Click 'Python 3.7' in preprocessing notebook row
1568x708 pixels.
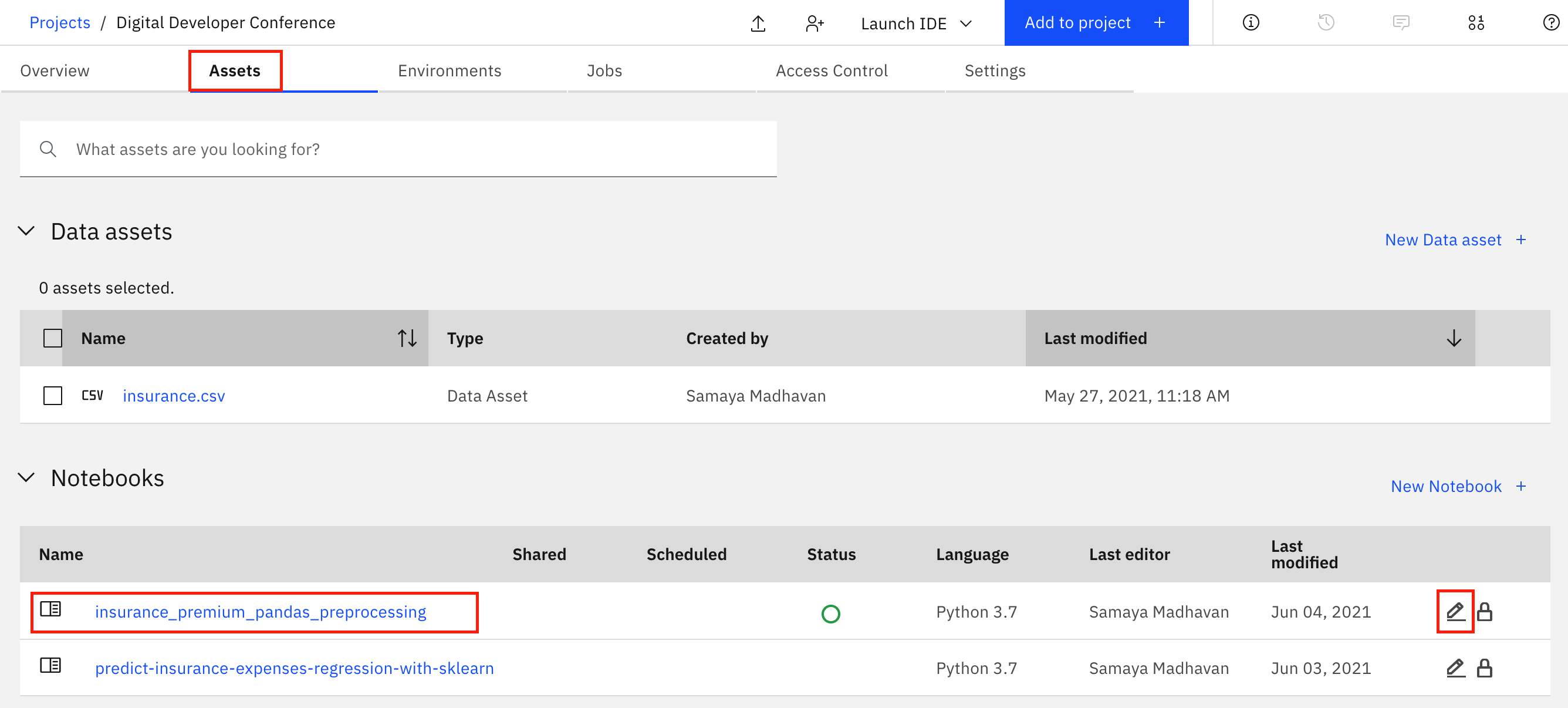(x=976, y=612)
